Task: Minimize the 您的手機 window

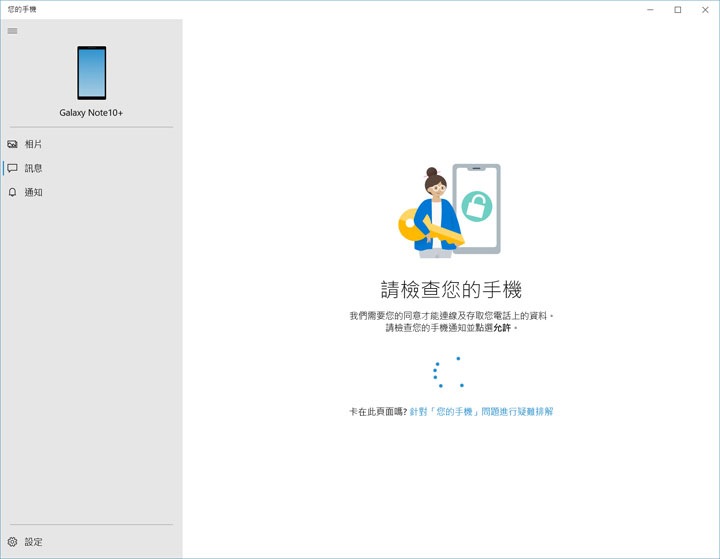Action: coord(650,10)
